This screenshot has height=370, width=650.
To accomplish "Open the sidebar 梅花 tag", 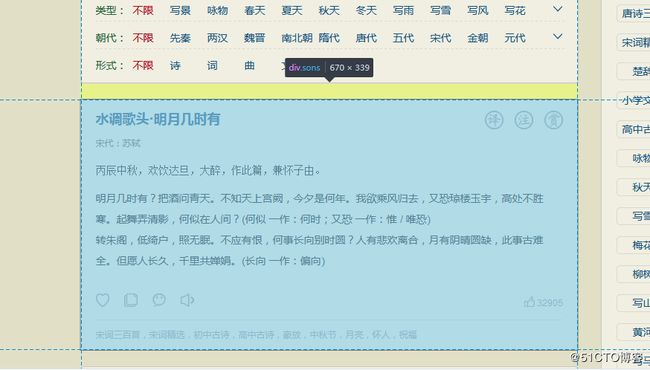I will pyautogui.click(x=634, y=245).
